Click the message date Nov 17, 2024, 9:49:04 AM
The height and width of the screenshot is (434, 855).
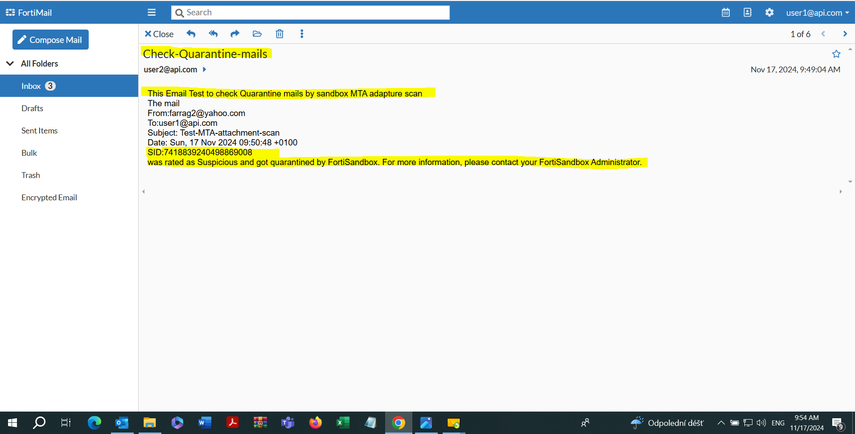click(x=795, y=69)
